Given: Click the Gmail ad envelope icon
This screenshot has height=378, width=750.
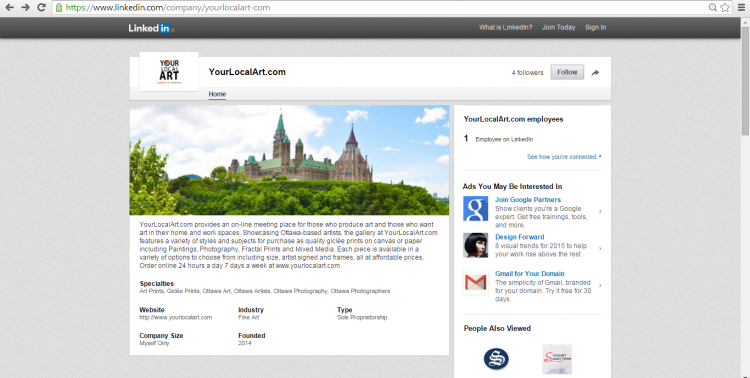Looking at the screenshot, I should point(475,282).
